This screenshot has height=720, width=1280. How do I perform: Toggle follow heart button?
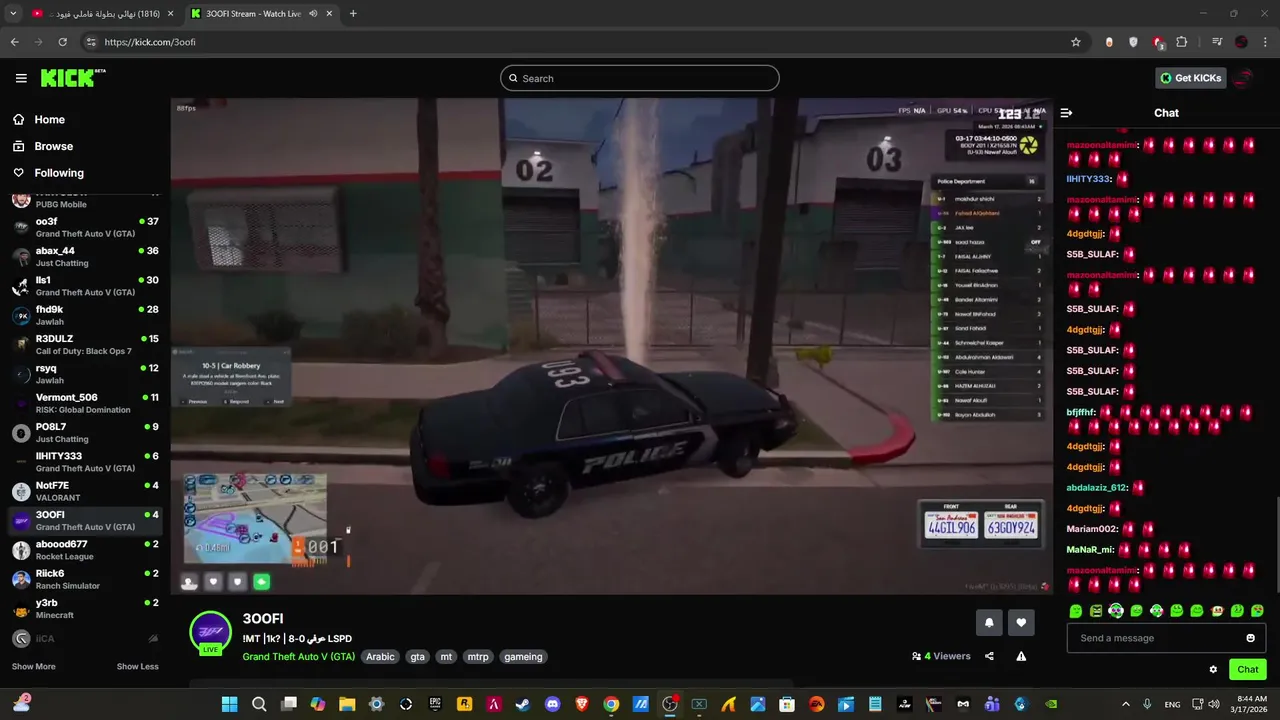(1021, 622)
